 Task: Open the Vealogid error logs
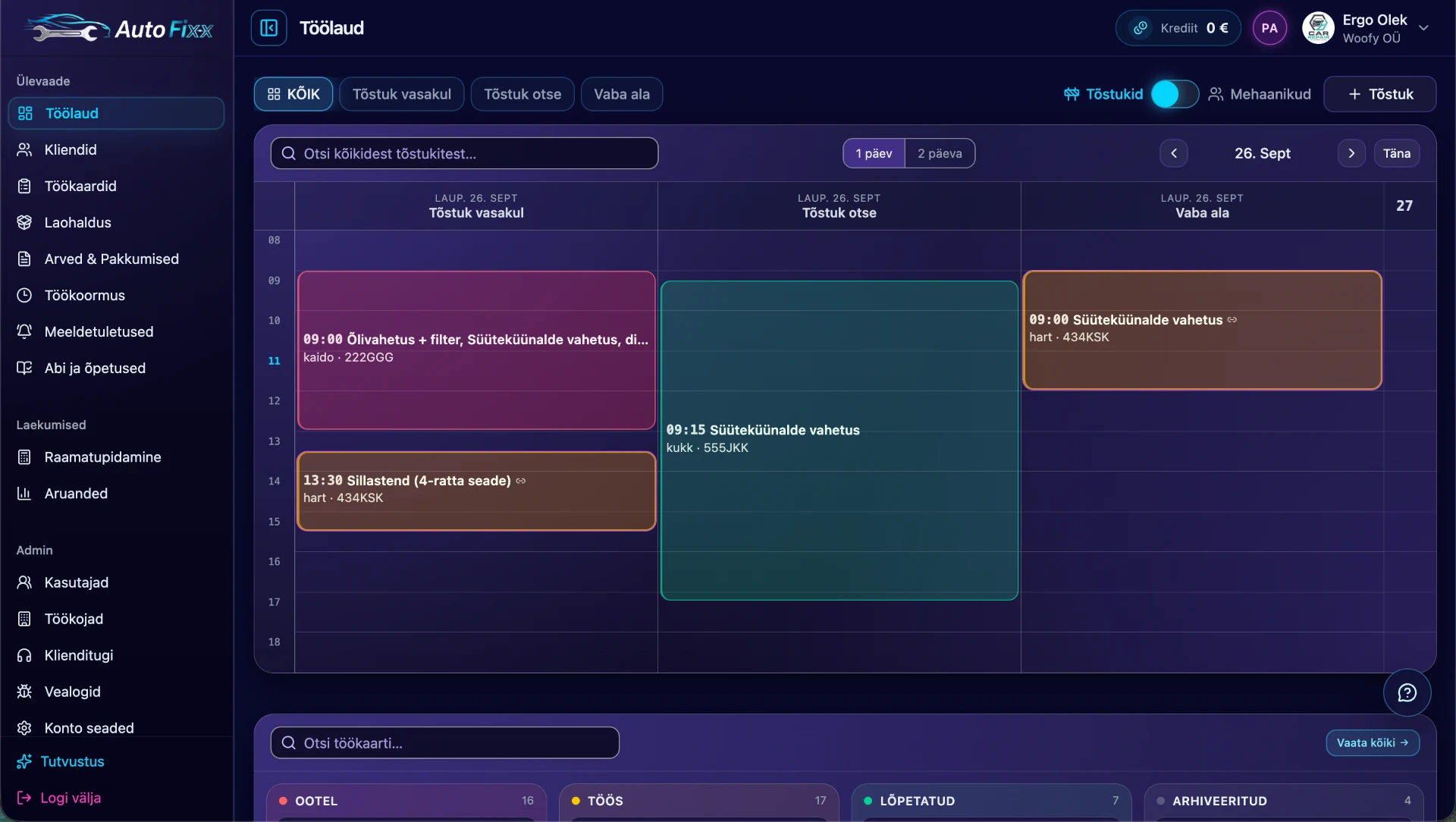[x=116, y=692]
